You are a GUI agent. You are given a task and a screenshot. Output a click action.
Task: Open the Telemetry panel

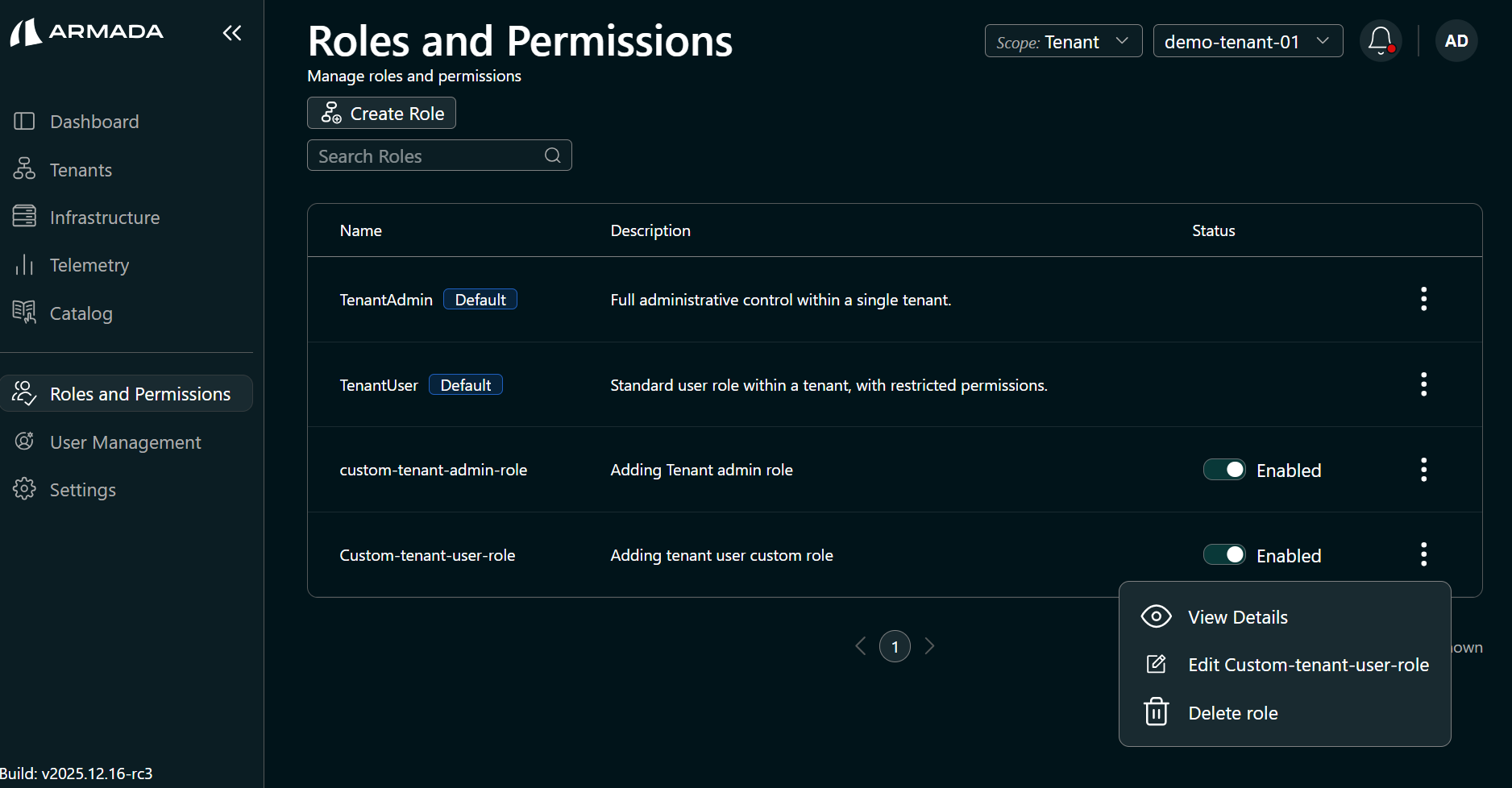(x=89, y=264)
